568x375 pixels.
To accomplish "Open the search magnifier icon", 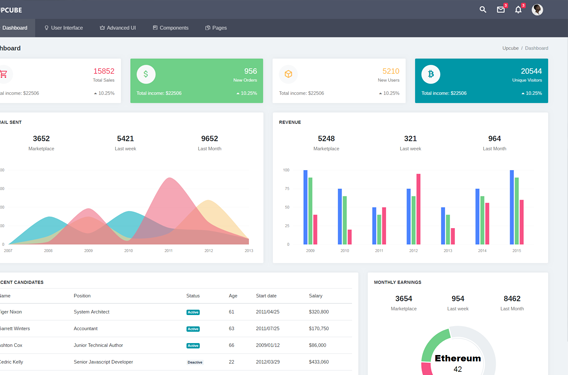I will click(x=483, y=10).
